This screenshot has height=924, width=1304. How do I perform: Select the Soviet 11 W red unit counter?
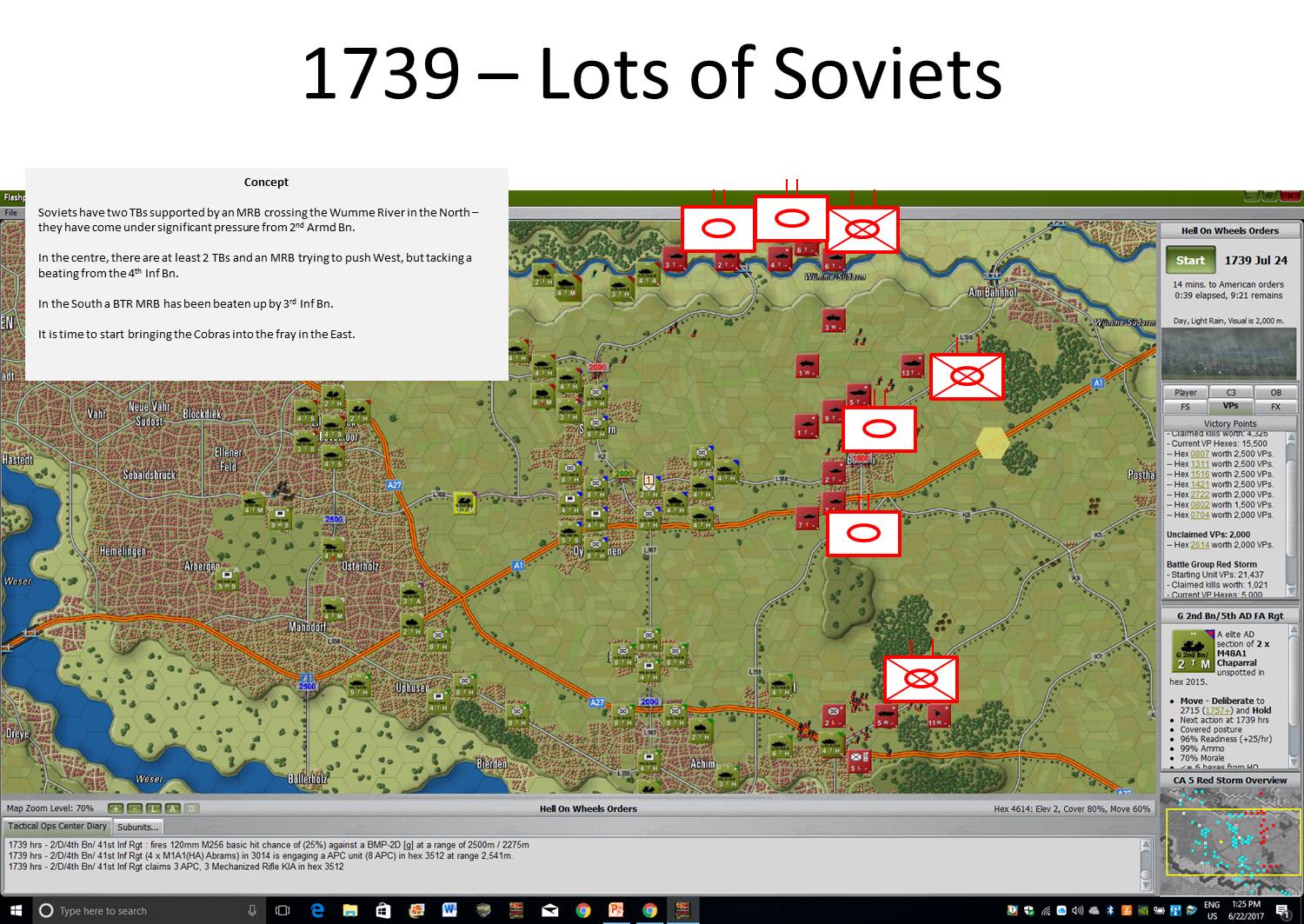tap(938, 715)
